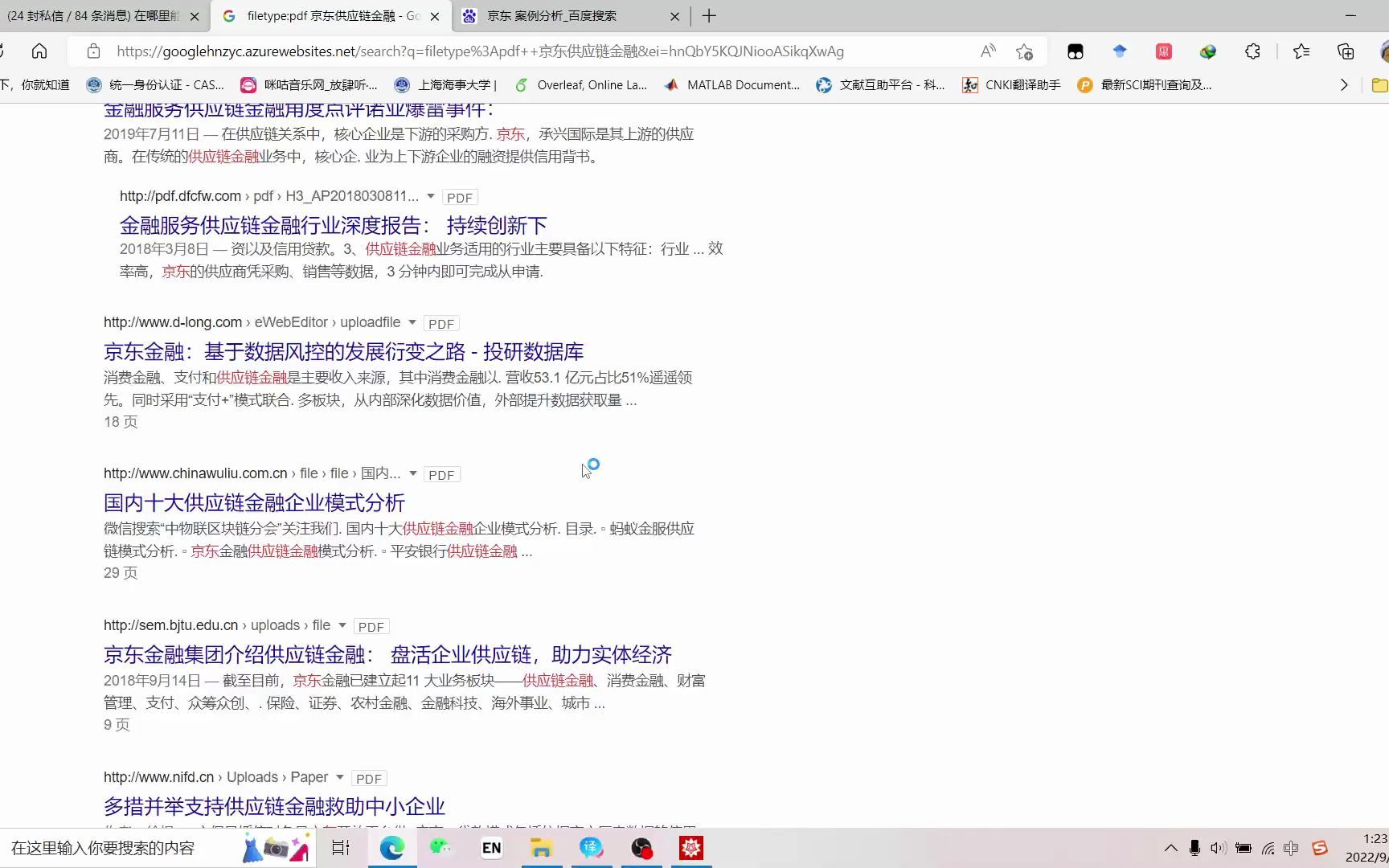Viewport: 1389px width, 868px height.
Task: Open the Favorites list icon
Action: [x=1301, y=51]
